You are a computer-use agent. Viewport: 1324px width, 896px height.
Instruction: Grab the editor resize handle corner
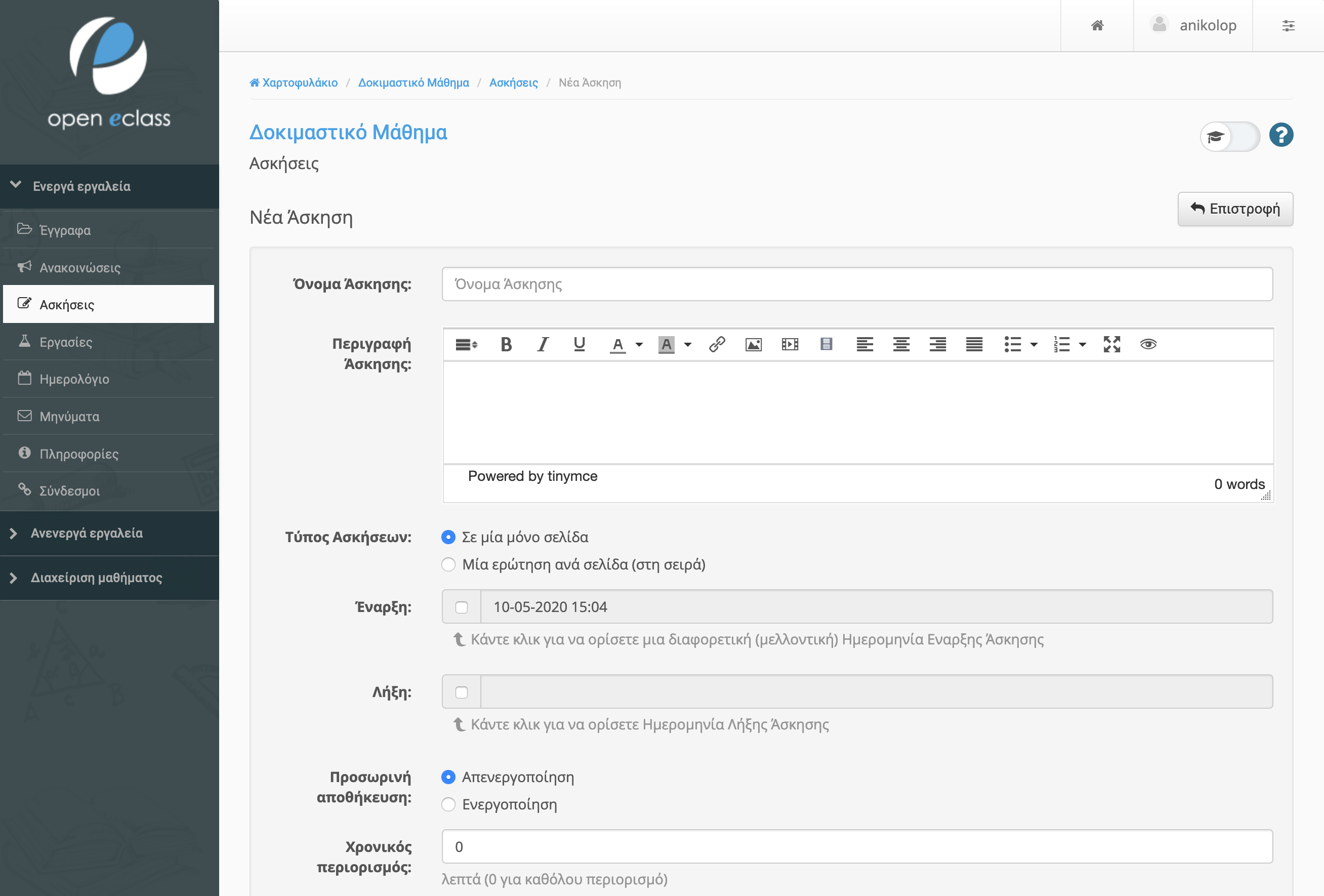pos(1266,496)
